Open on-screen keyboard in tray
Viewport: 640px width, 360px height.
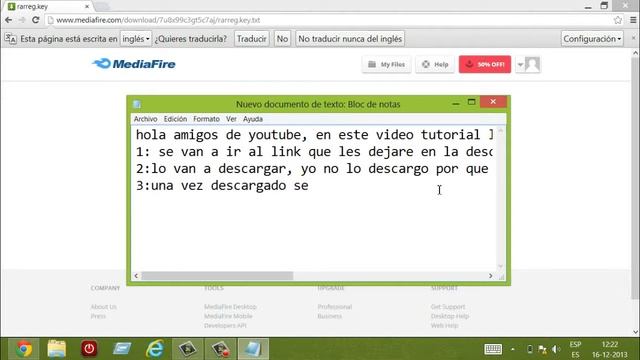pos(493,349)
